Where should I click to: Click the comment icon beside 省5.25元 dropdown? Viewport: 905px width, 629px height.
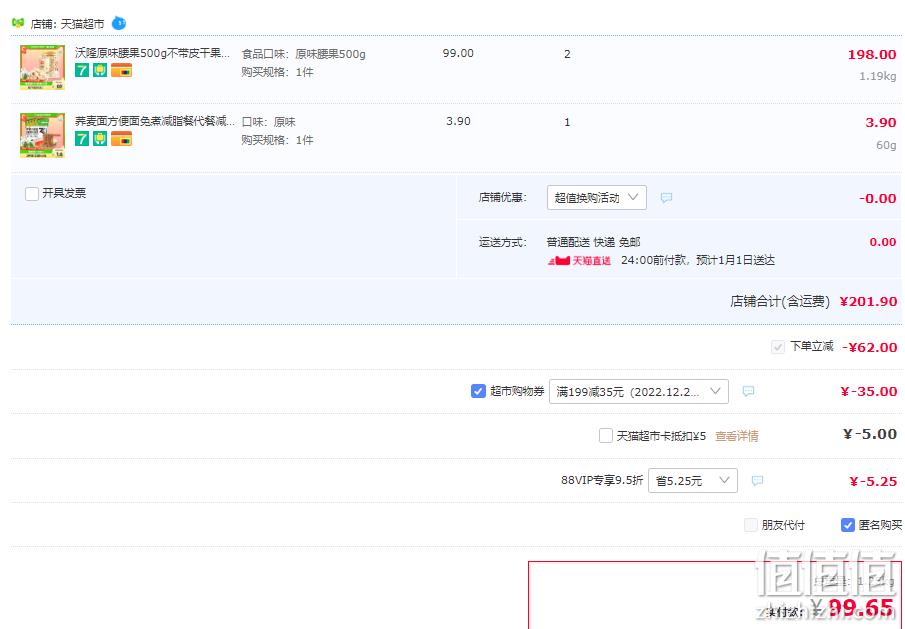[757, 481]
